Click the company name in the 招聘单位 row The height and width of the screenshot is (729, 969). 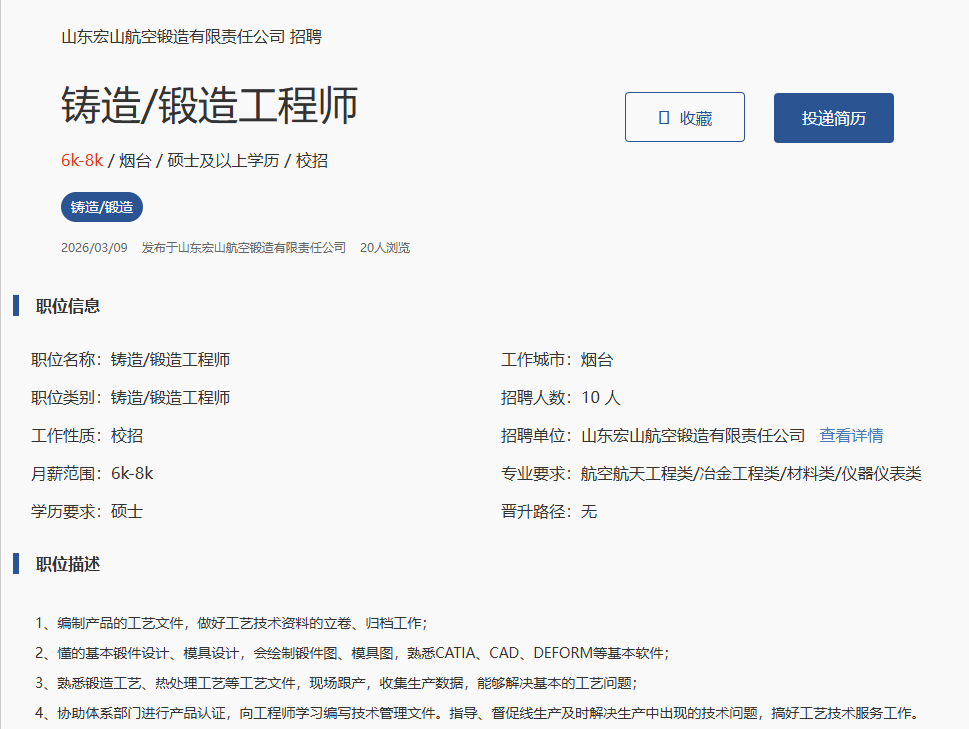pos(693,436)
